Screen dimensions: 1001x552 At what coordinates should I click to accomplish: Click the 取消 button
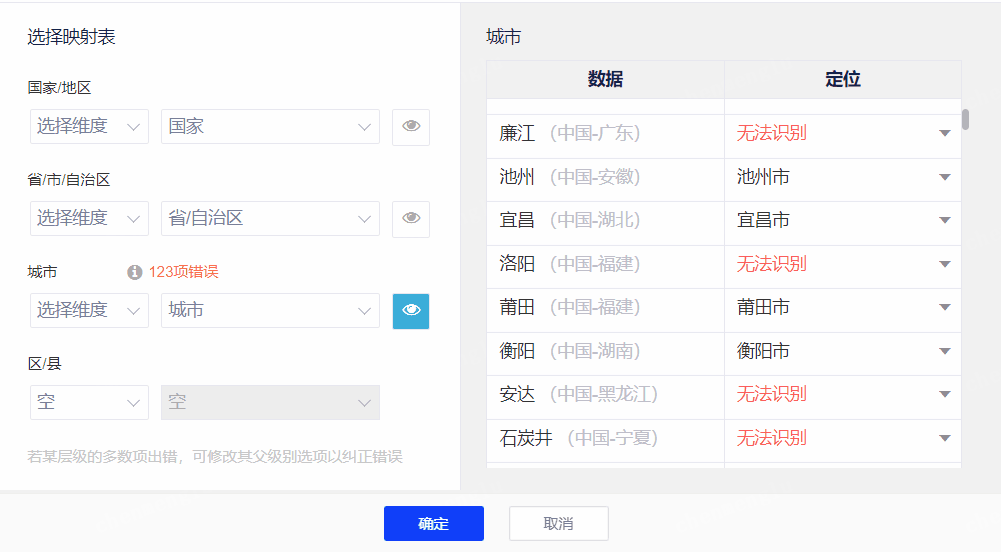pyautogui.click(x=558, y=524)
